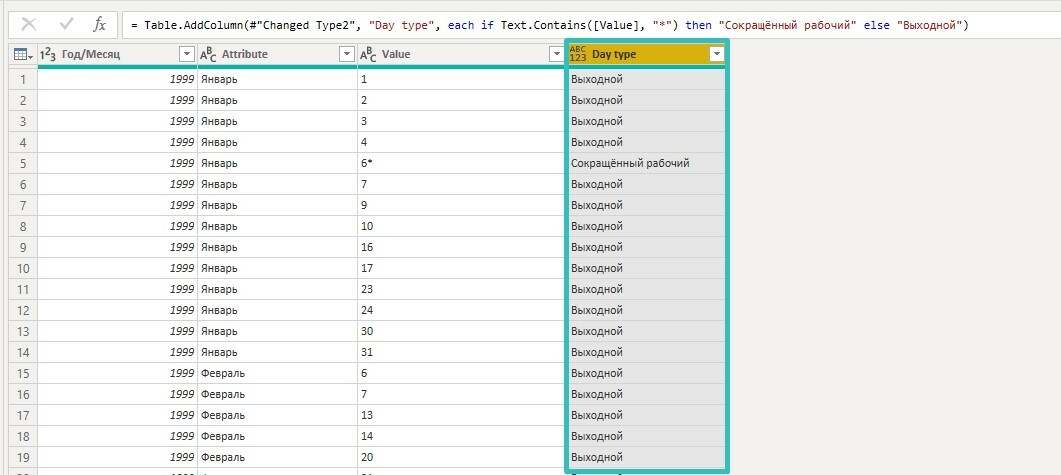
Task: Select Value cell 31 in row 14
Action: point(461,352)
